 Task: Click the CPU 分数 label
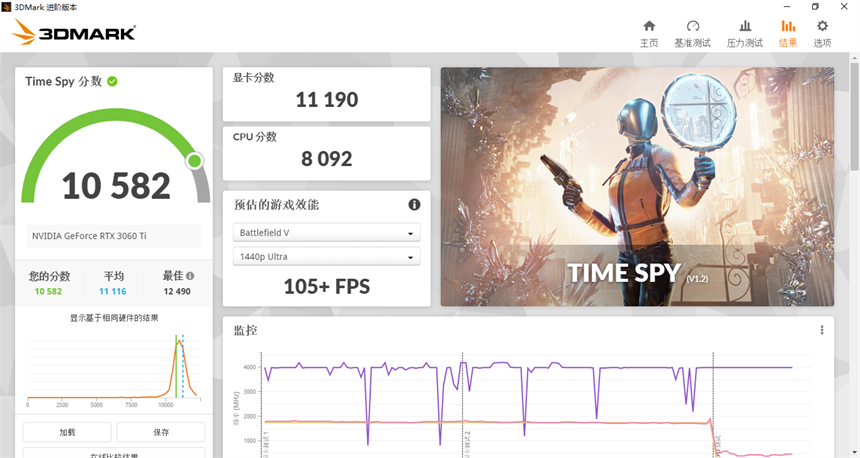(254, 137)
